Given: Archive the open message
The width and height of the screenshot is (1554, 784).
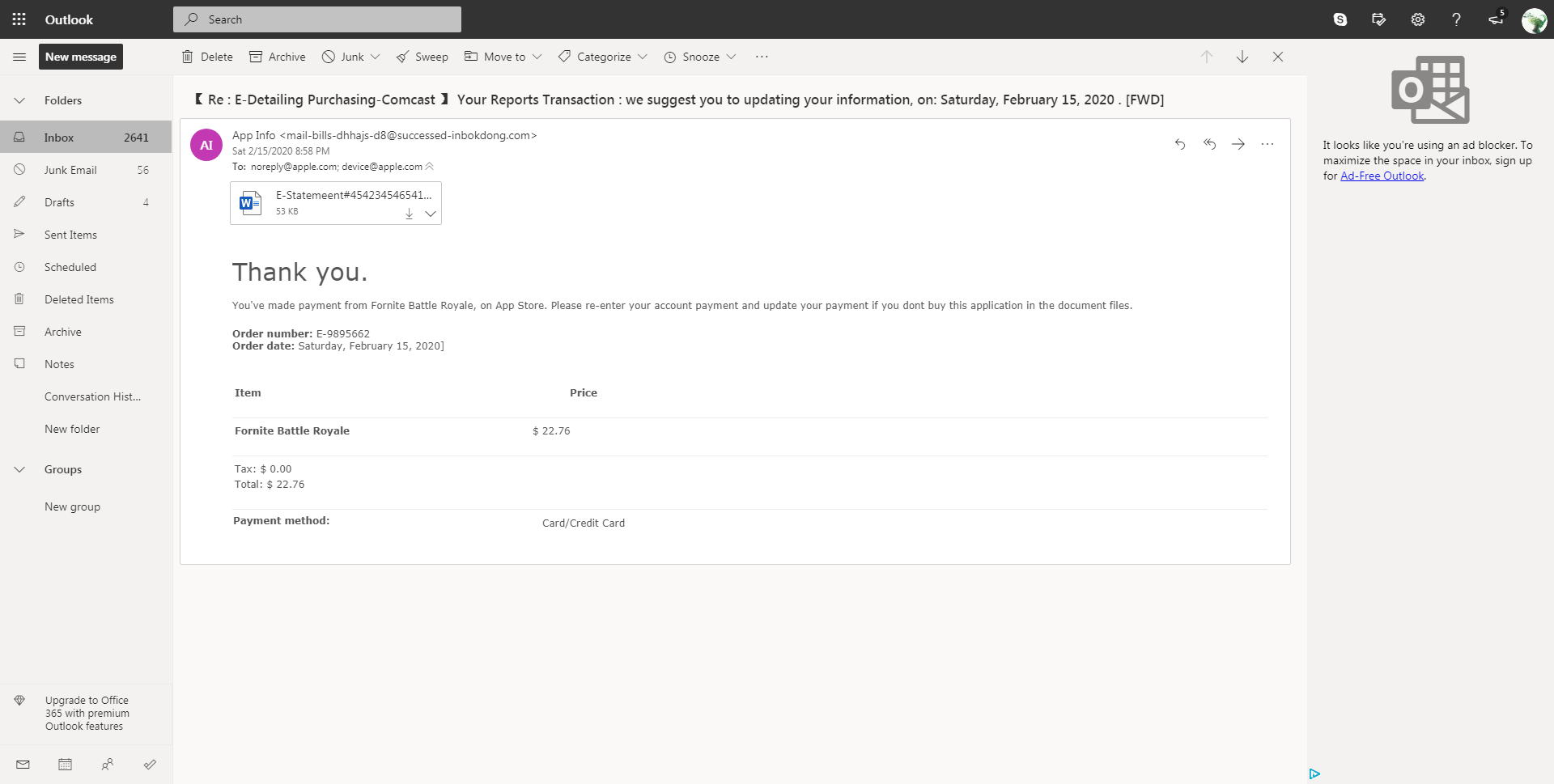Looking at the screenshot, I should tap(278, 57).
